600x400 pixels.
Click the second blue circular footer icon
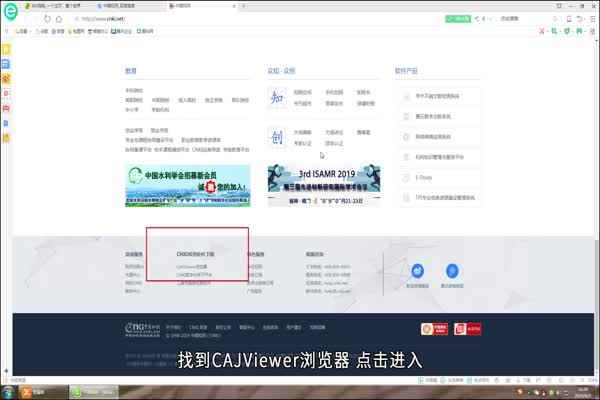(x=452, y=271)
